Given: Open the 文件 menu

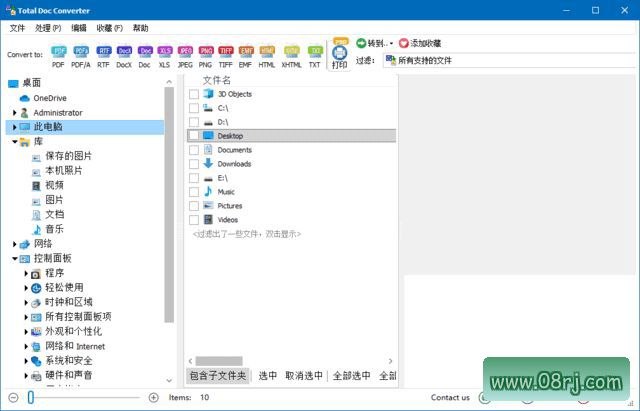Looking at the screenshot, I should [x=17, y=28].
